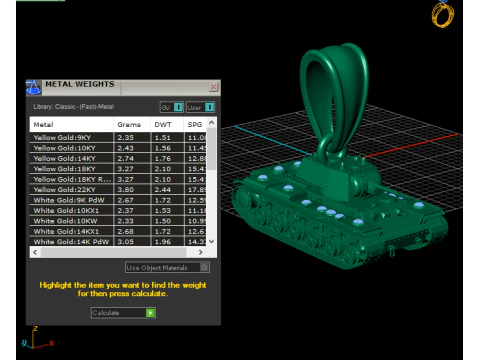Select the Yellow Gold:14KY row
The height and width of the screenshot is (360, 480).
118,158
